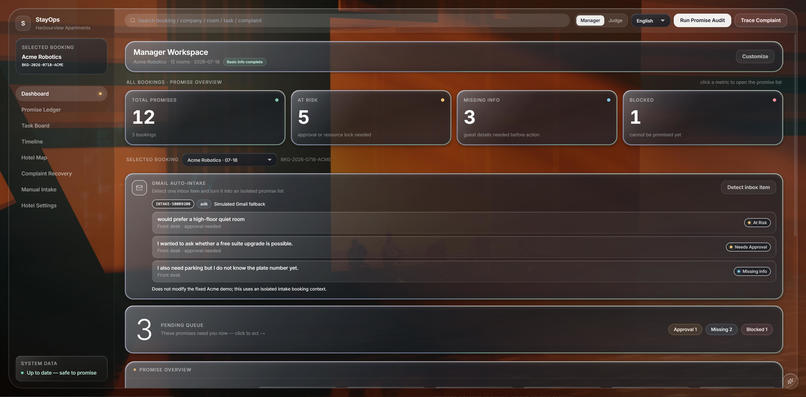The width and height of the screenshot is (806, 397).
Task: Click the Selected Booking Acme Robotics card
Action: point(61,56)
